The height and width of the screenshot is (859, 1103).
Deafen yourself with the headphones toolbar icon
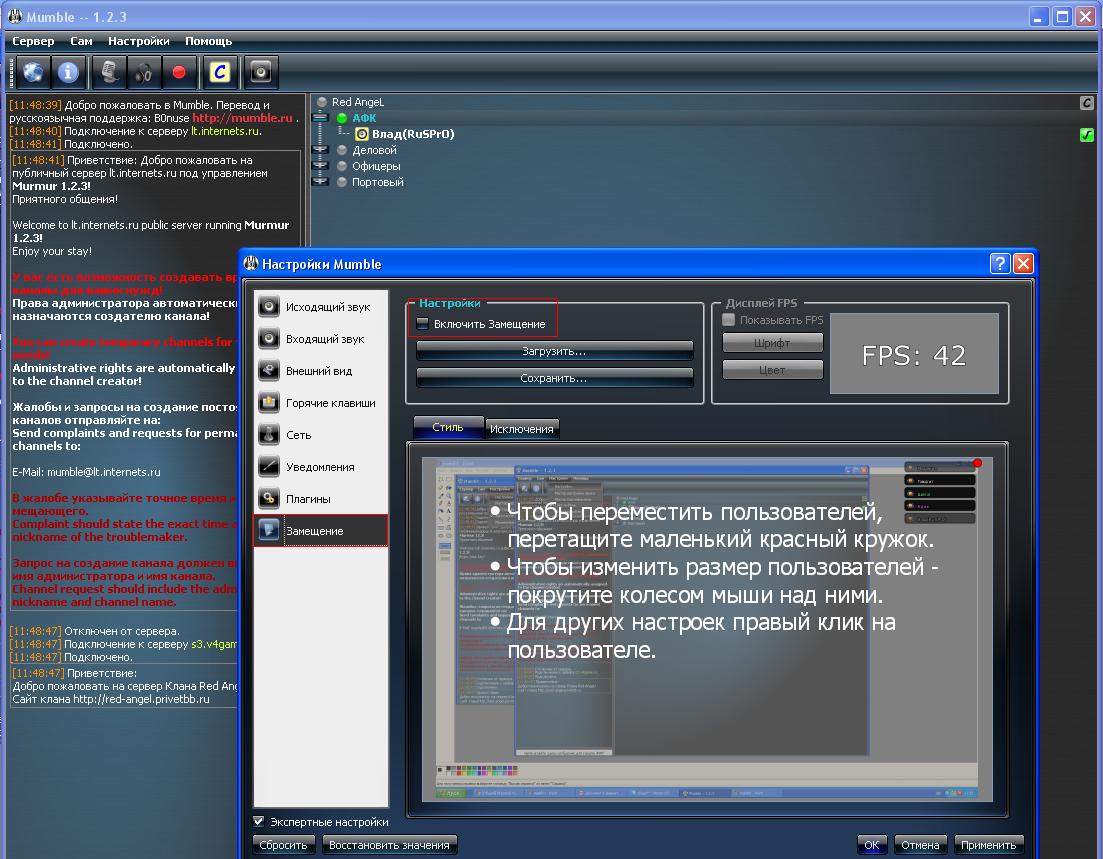click(144, 72)
